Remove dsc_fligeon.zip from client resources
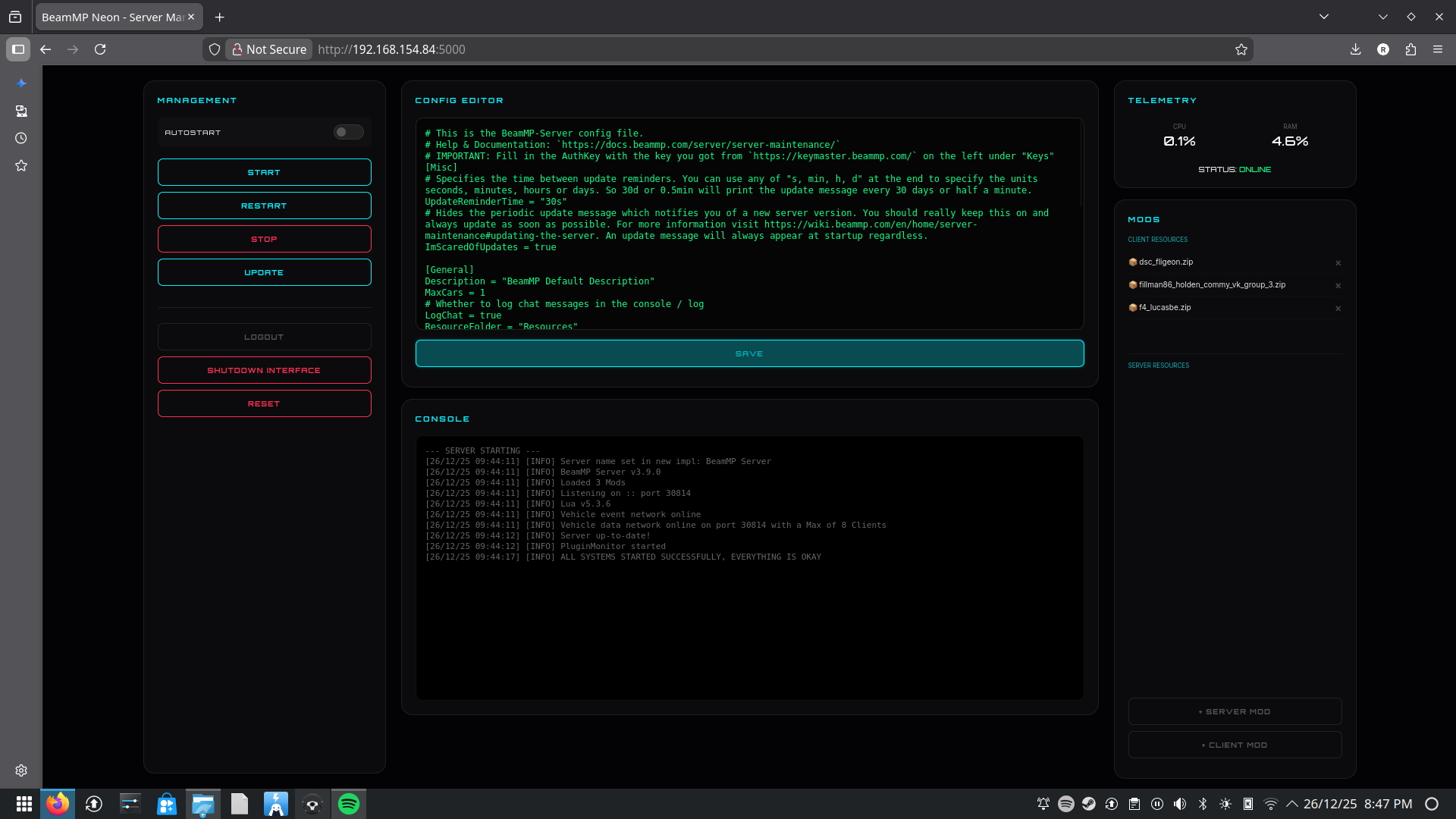The image size is (1456, 819). tap(1338, 263)
